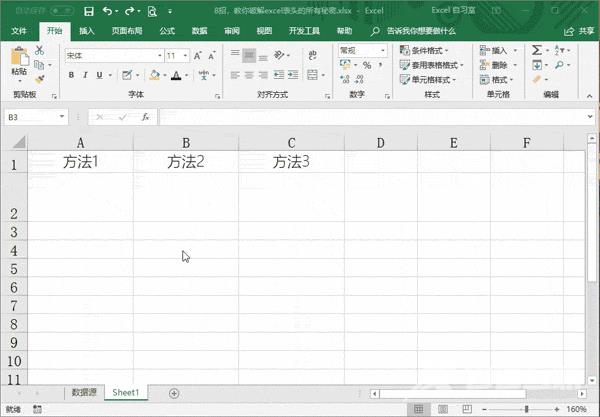Increase indent in alignment group

[x=293, y=75]
